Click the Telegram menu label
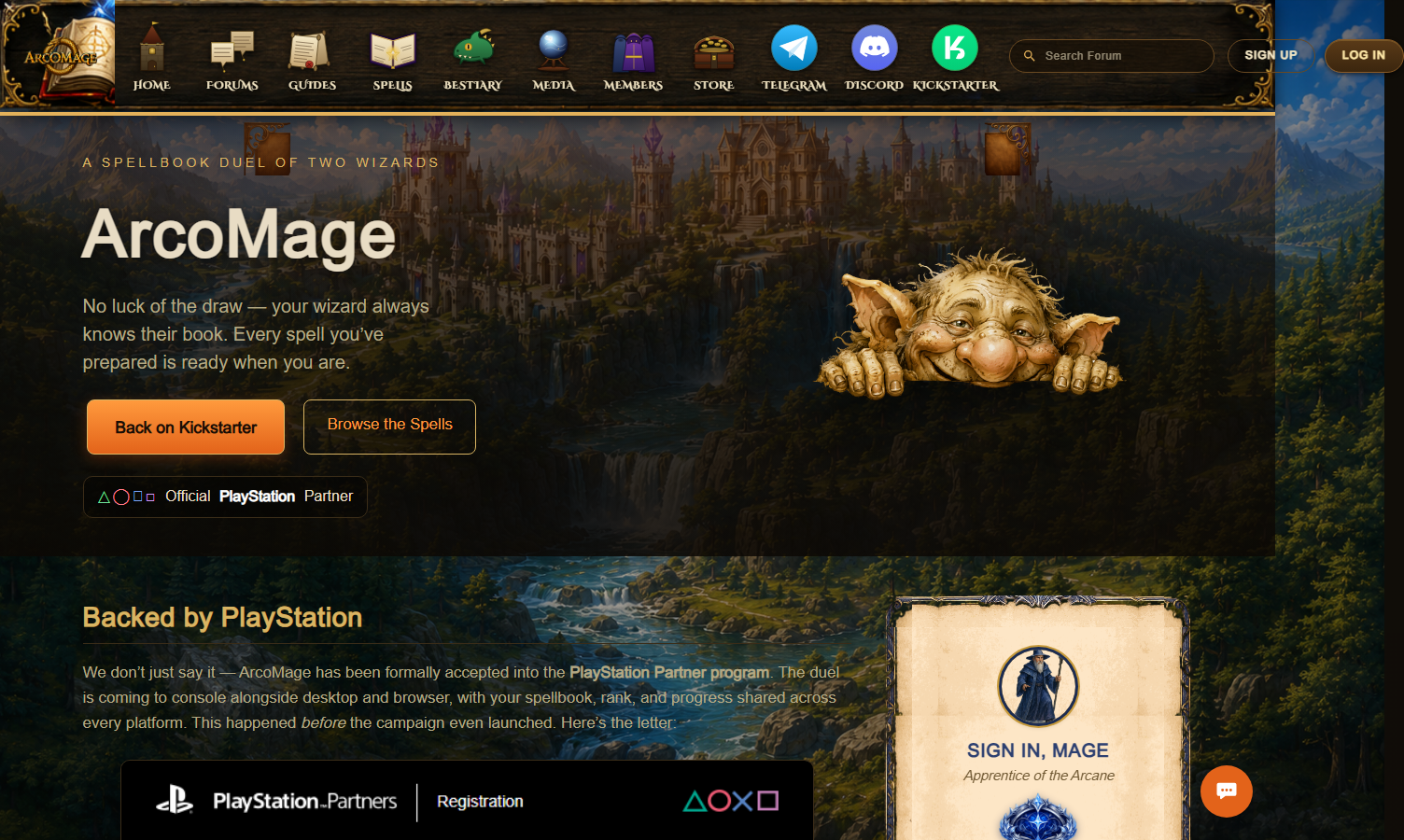This screenshot has height=840, width=1404. tap(794, 85)
